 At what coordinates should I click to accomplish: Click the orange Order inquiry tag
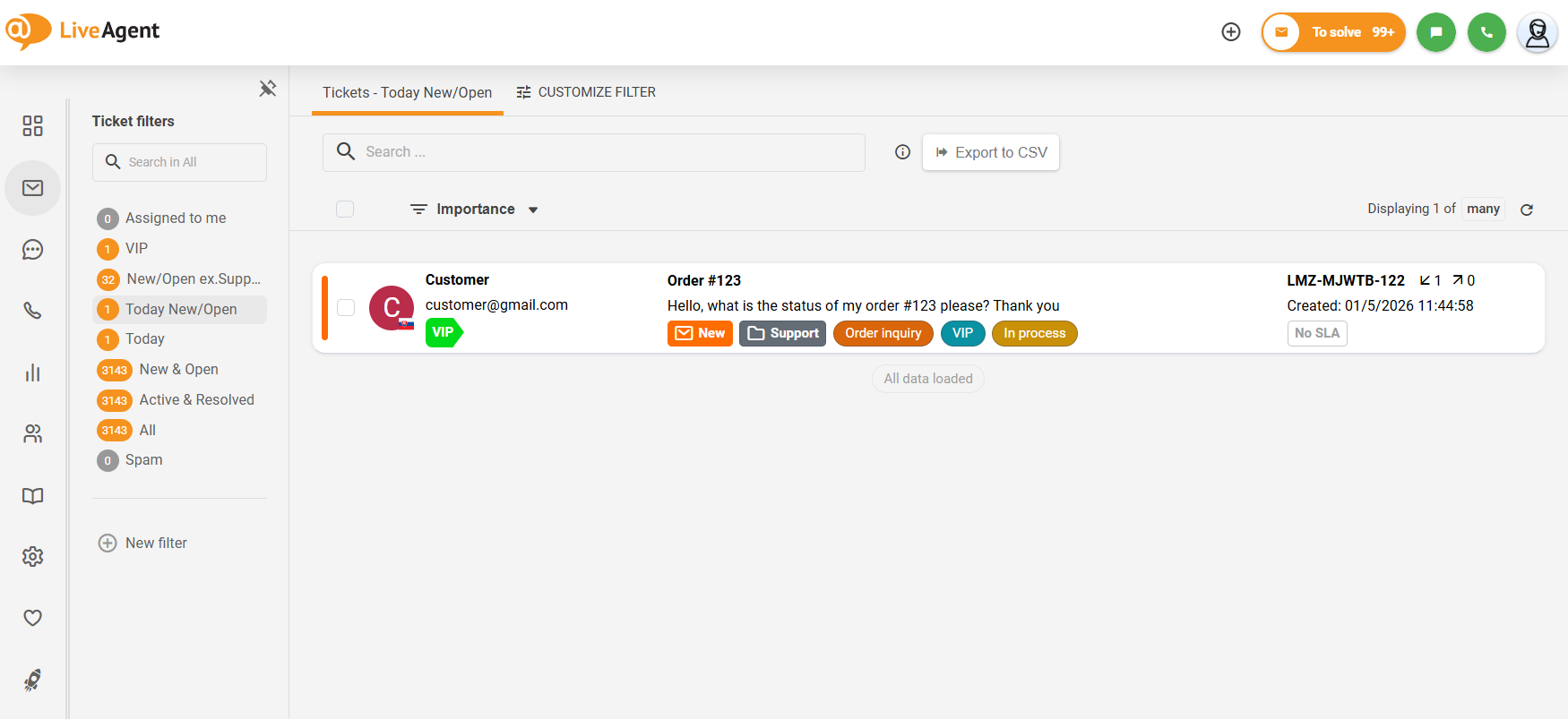pyautogui.click(x=883, y=333)
